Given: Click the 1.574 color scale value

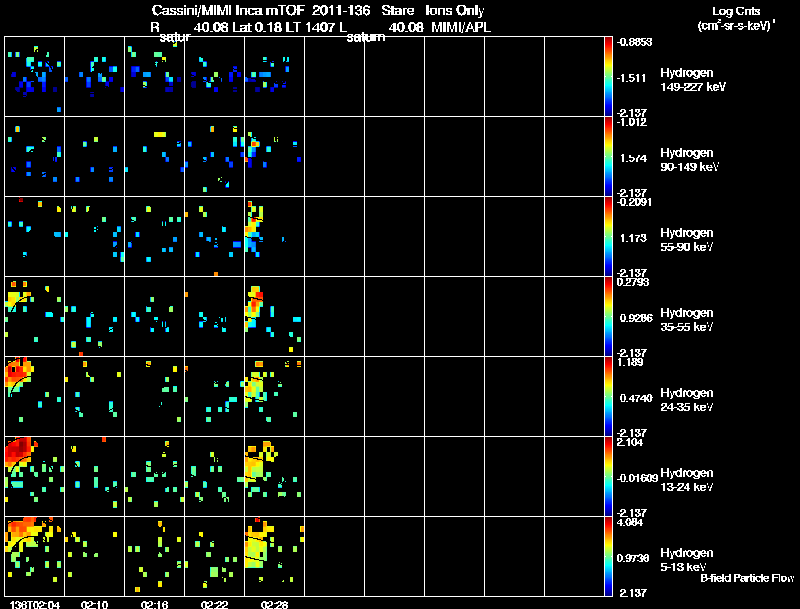Looking at the screenshot, I should pyautogui.click(x=633, y=158).
